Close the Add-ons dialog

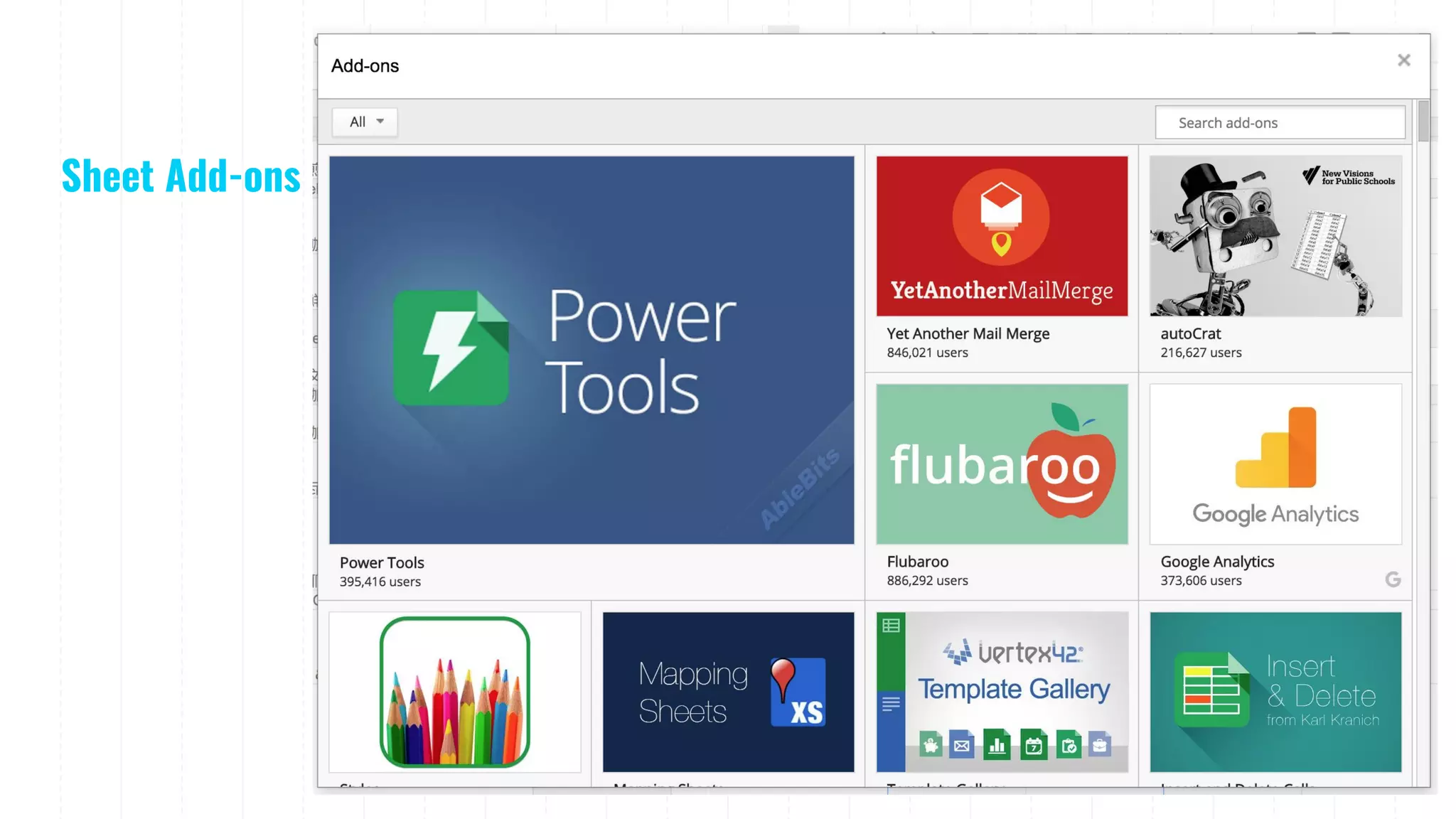pos(1403,60)
